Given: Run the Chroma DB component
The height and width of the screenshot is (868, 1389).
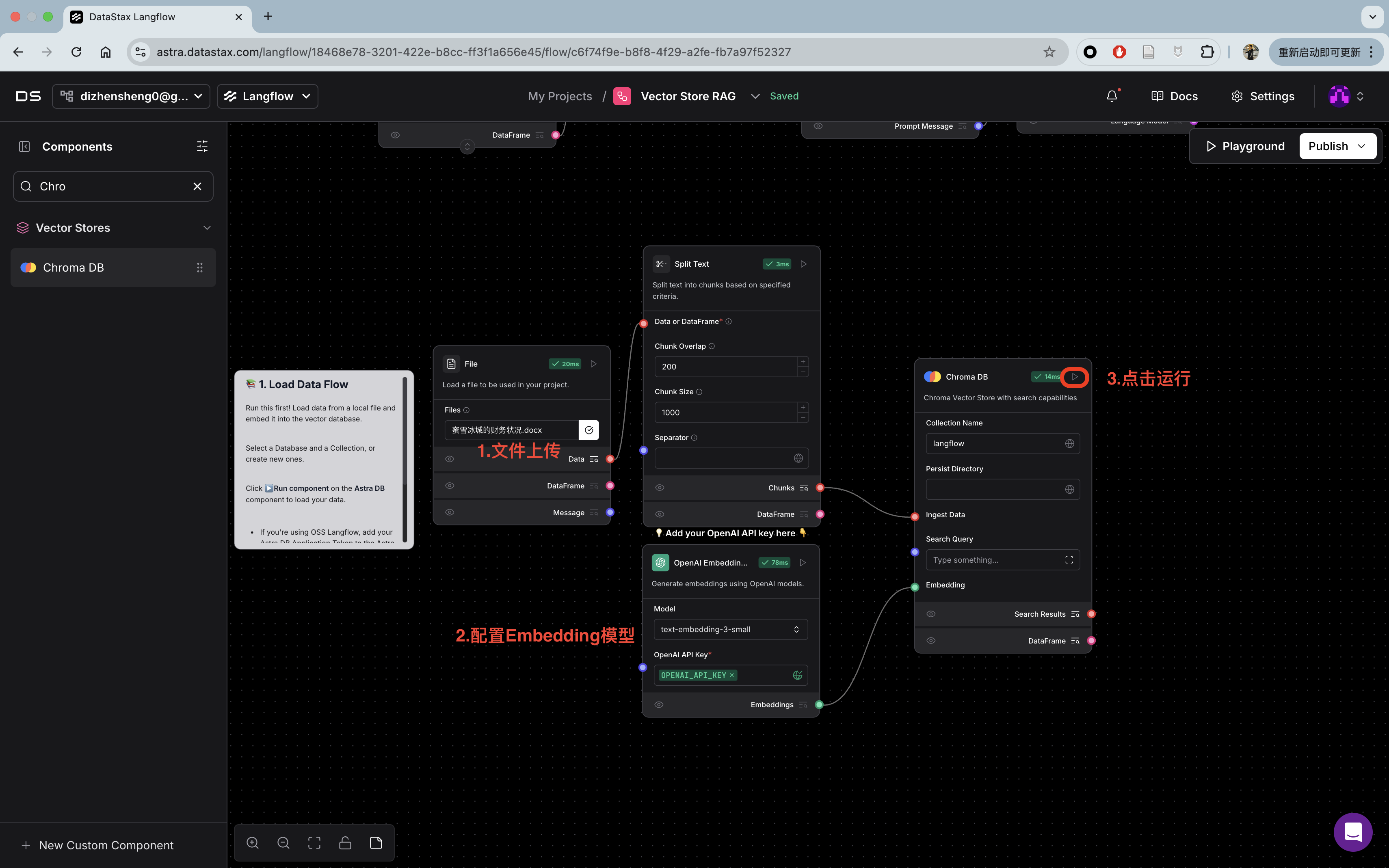Looking at the screenshot, I should (1074, 377).
